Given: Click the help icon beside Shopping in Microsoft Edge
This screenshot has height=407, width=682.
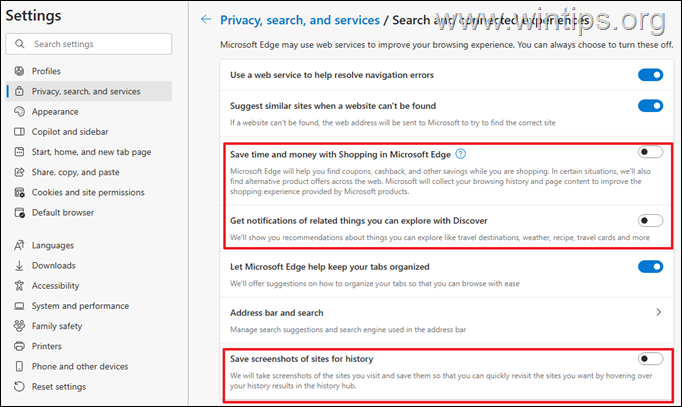Looking at the screenshot, I should click(x=460, y=154).
